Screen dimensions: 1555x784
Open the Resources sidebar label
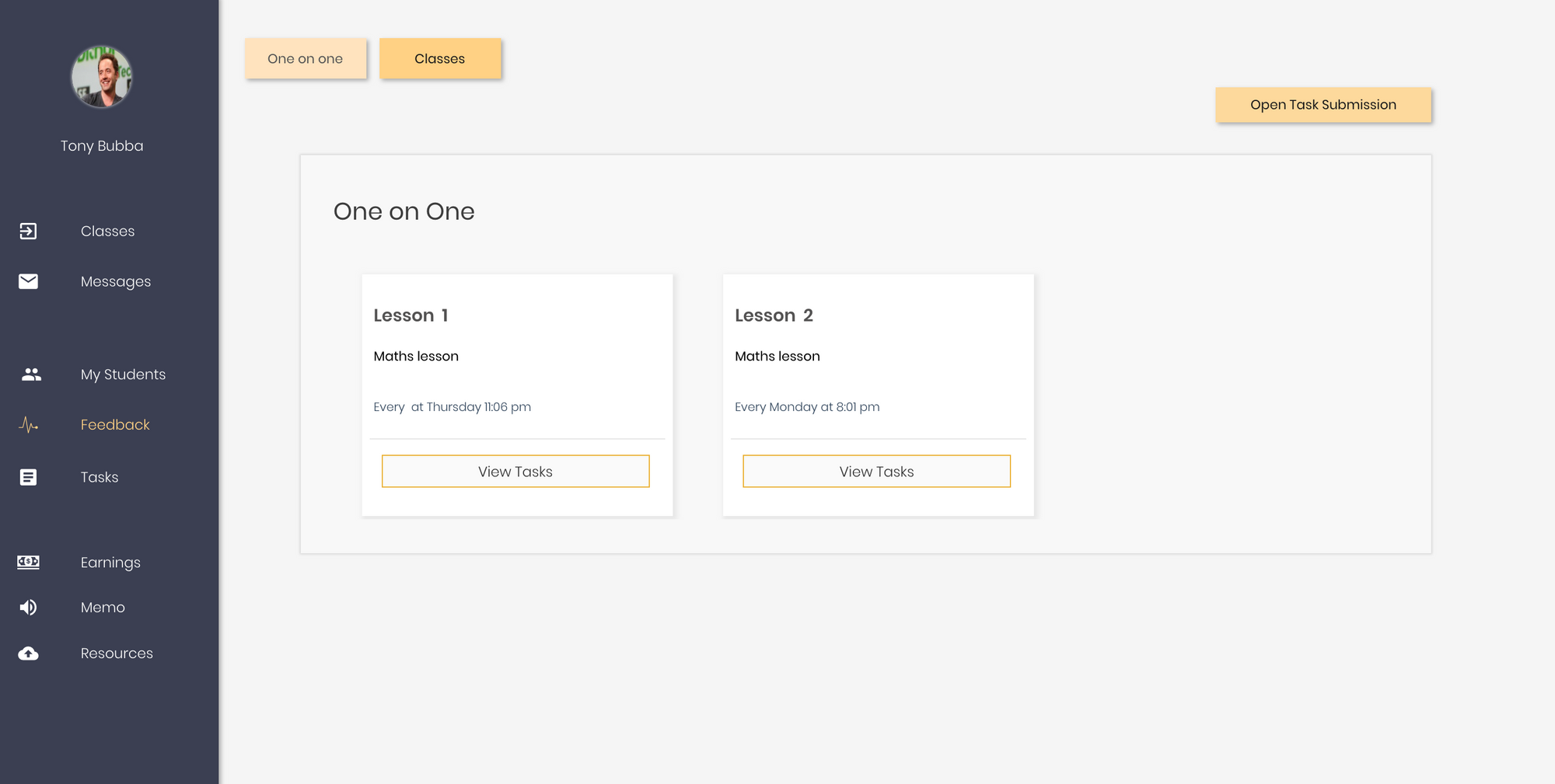pyautogui.click(x=117, y=653)
